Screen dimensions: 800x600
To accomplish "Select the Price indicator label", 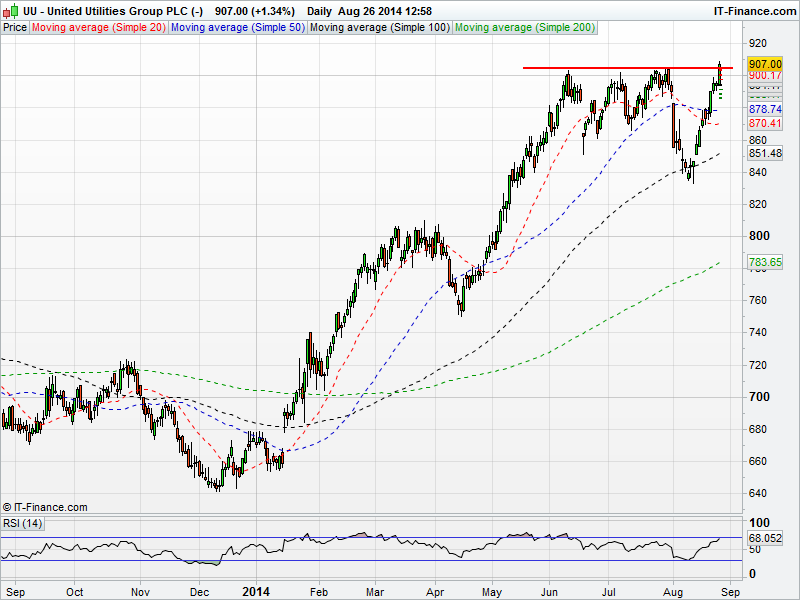I will tap(15, 27).
